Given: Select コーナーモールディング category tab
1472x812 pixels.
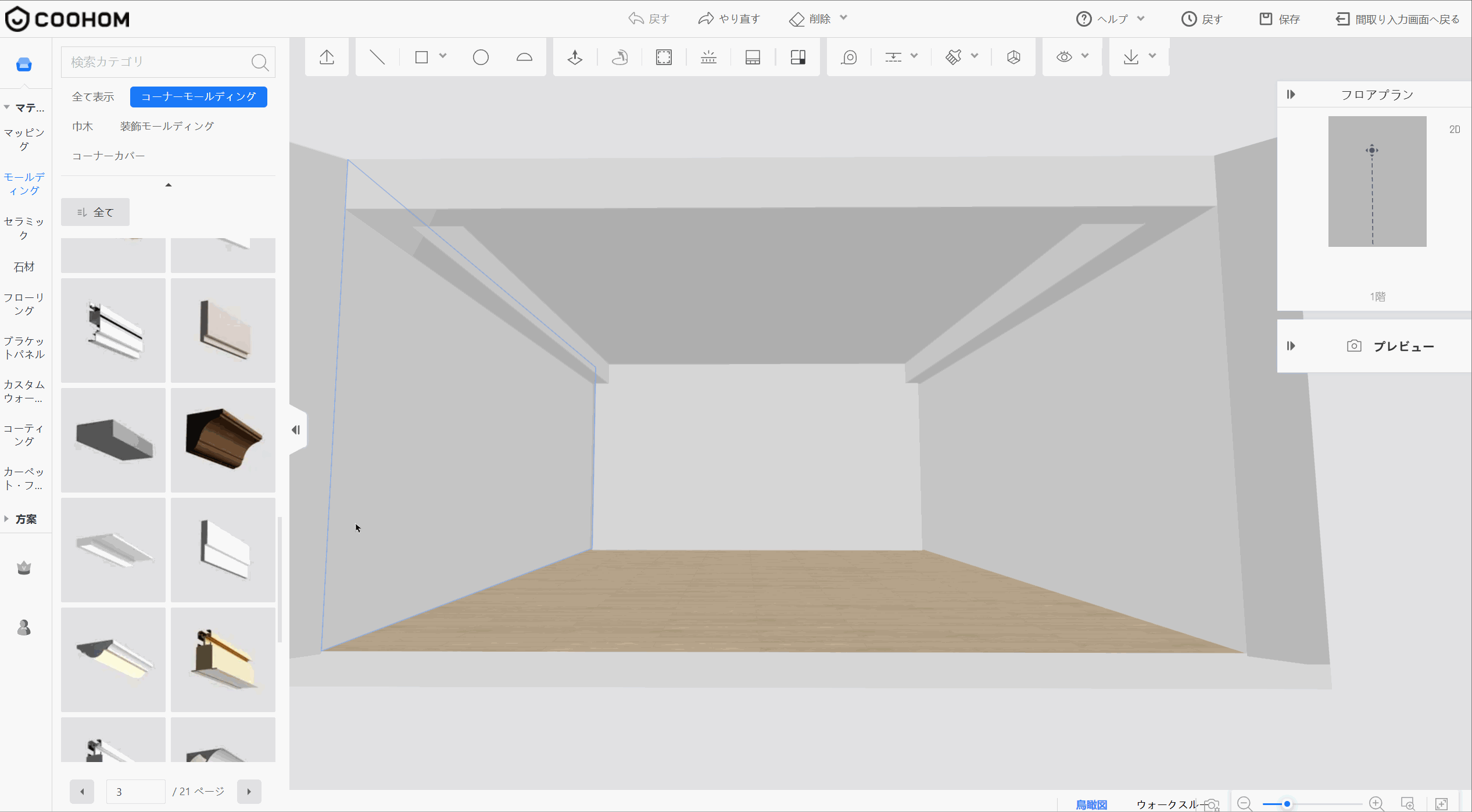Looking at the screenshot, I should coord(199,97).
